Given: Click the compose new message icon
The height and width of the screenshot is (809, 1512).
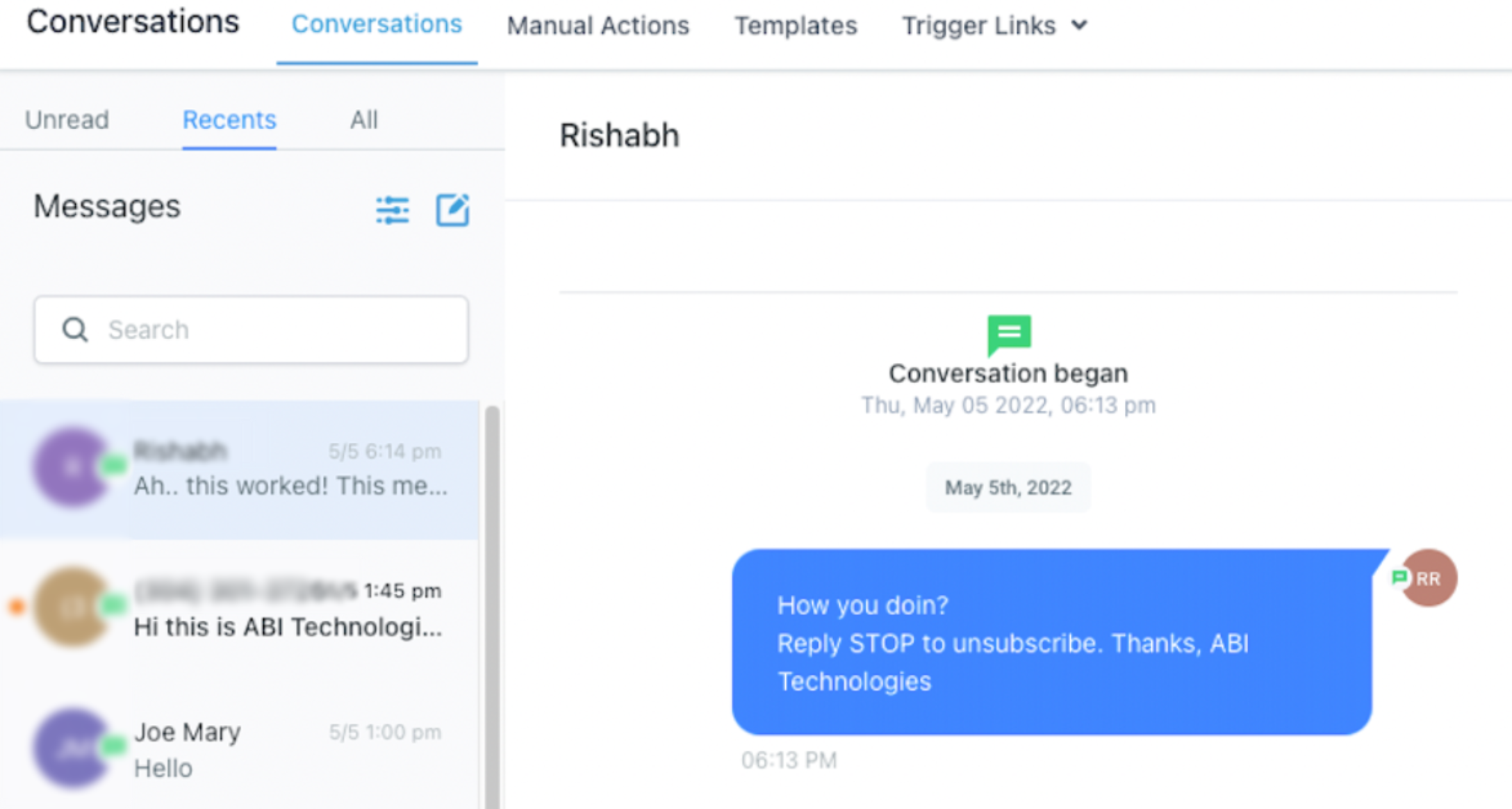Looking at the screenshot, I should click(x=452, y=210).
